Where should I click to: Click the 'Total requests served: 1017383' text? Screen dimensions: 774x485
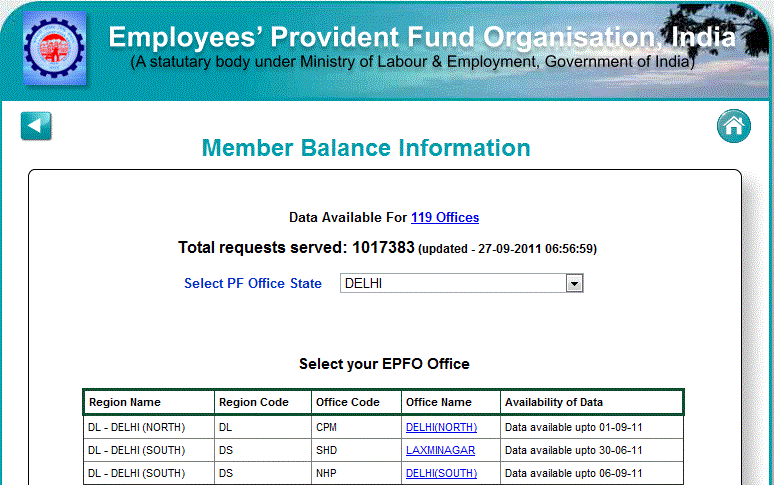(x=296, y=248)
